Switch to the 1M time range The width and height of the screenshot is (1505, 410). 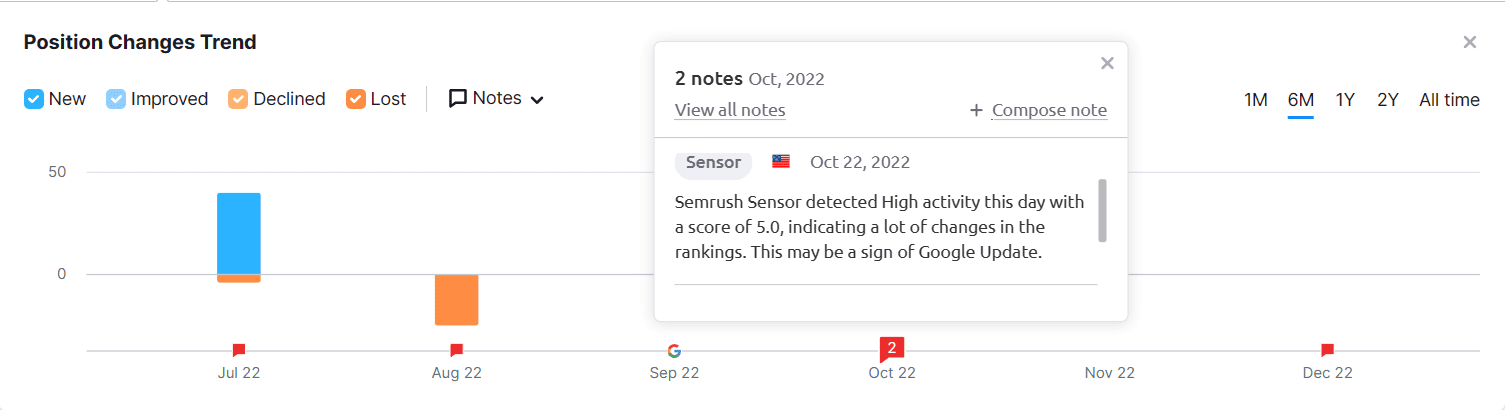click(1256, 100)
